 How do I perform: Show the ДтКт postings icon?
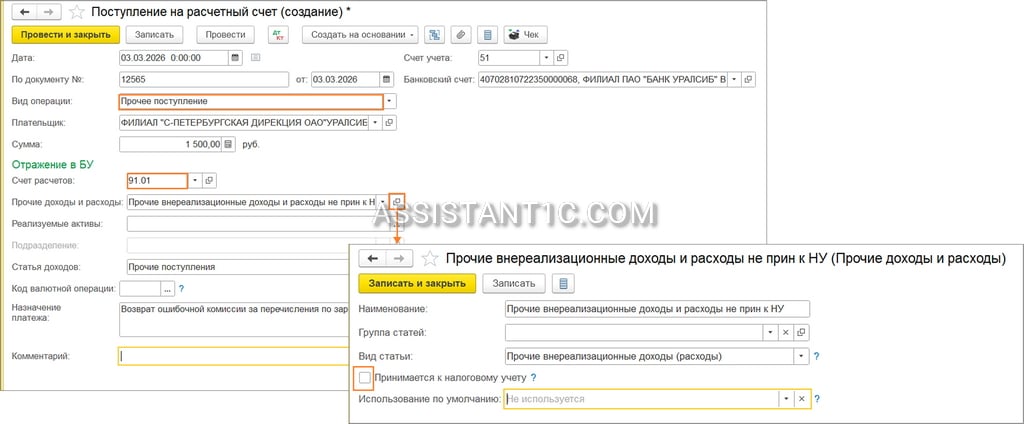[x=278, y=35]
